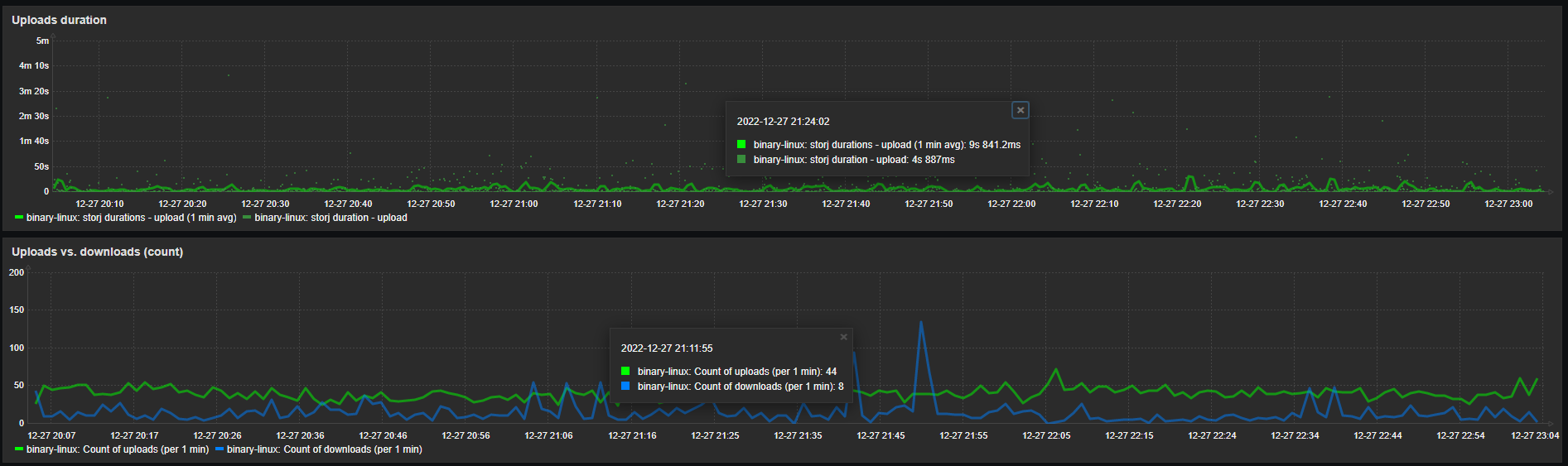Click blue swatch beside 'Count of downloads' in tooltip
This screenshot has width=1568, height=466.
625,387
